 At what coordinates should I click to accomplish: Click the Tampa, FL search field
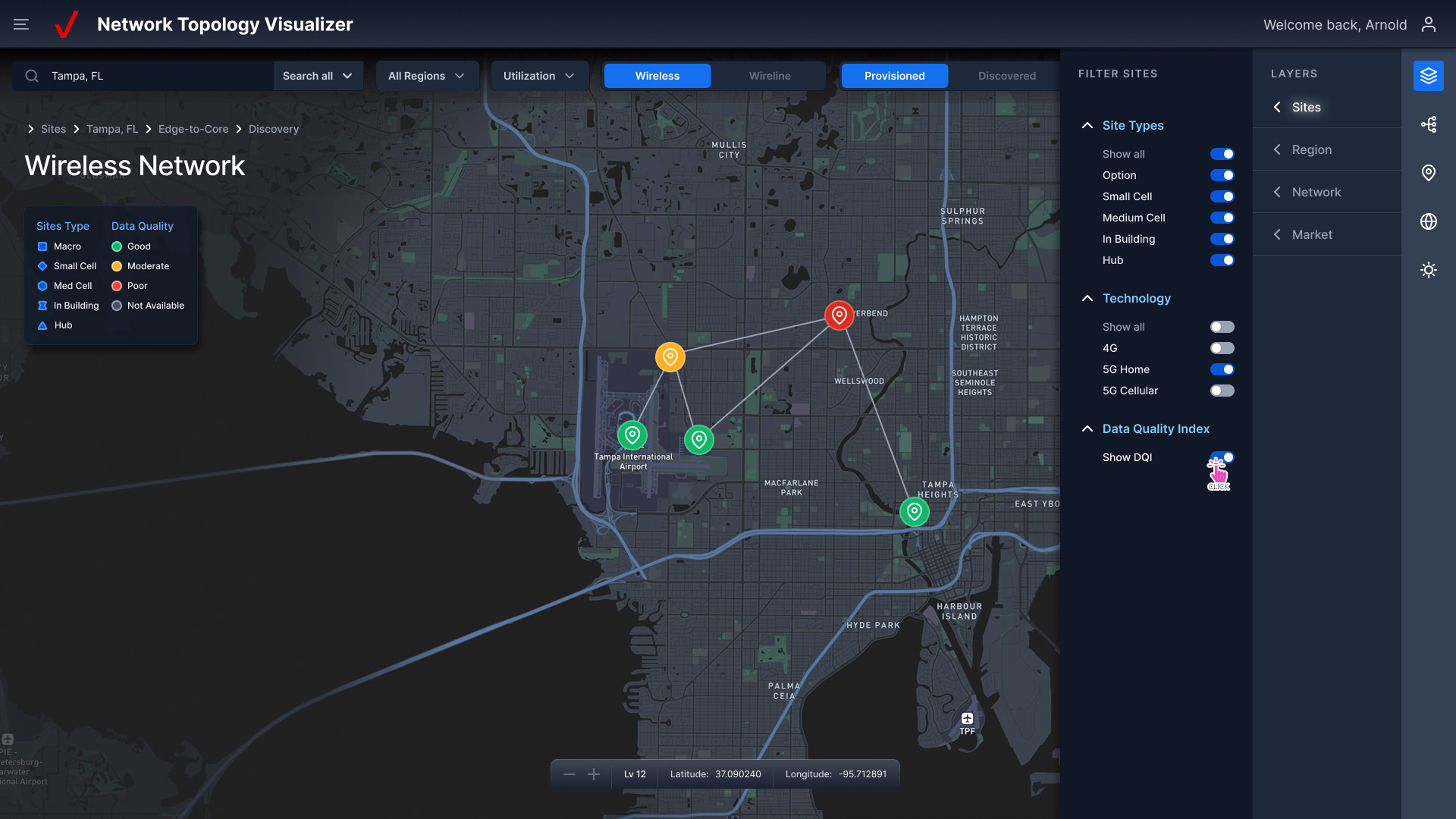[x=143, y=76]
